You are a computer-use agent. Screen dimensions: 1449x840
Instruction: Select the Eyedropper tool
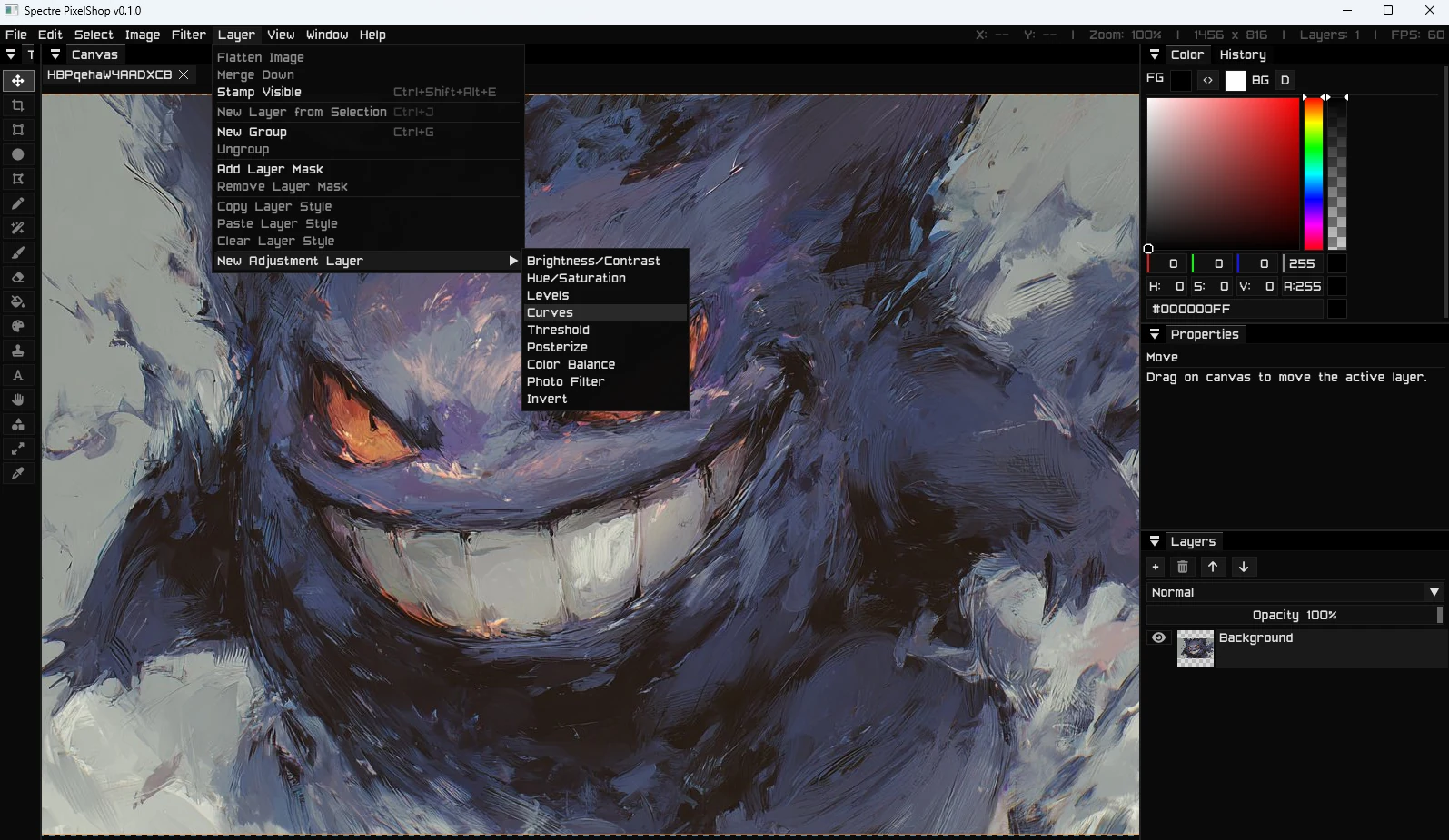pos(17,473)
